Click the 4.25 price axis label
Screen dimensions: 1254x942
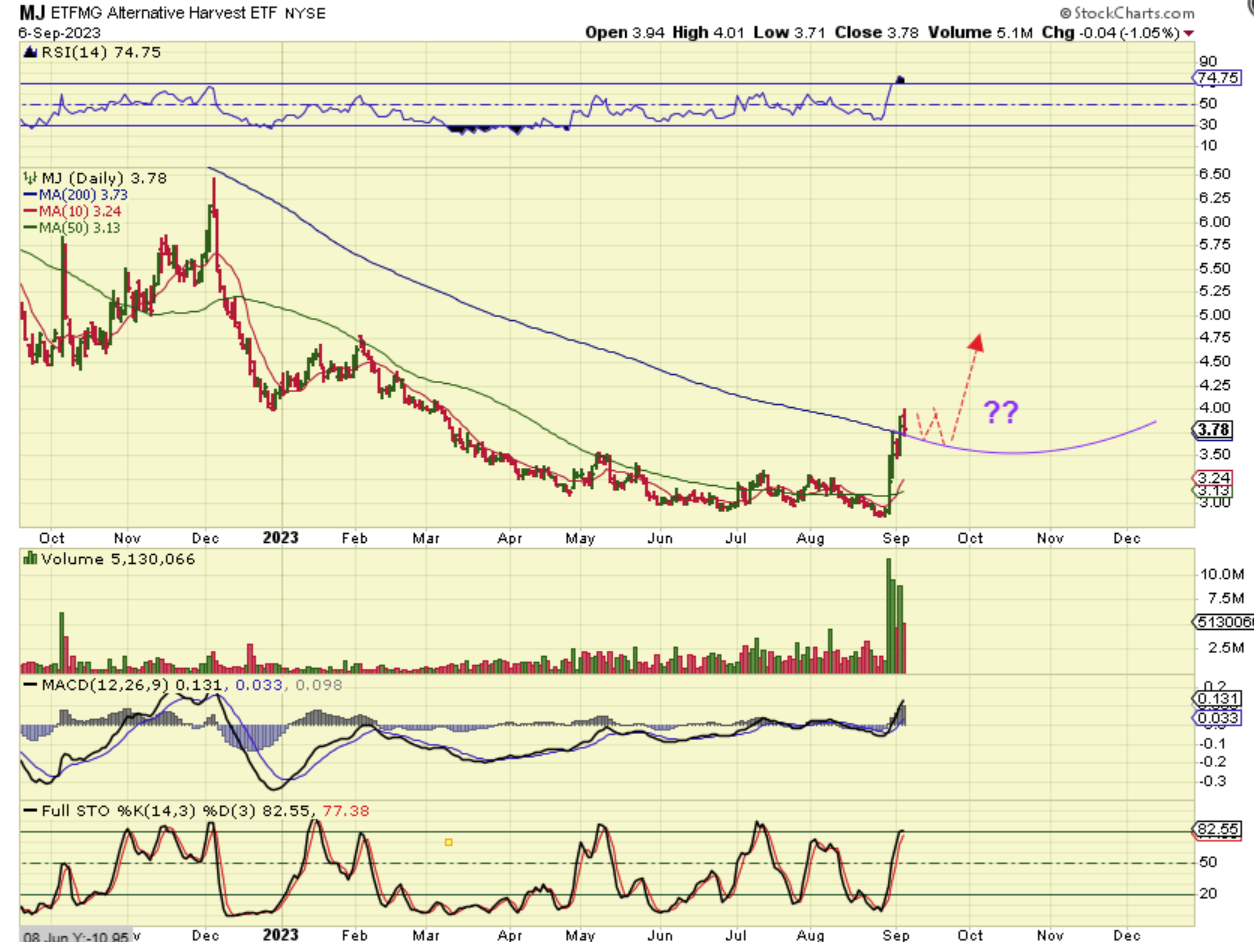1215,384
